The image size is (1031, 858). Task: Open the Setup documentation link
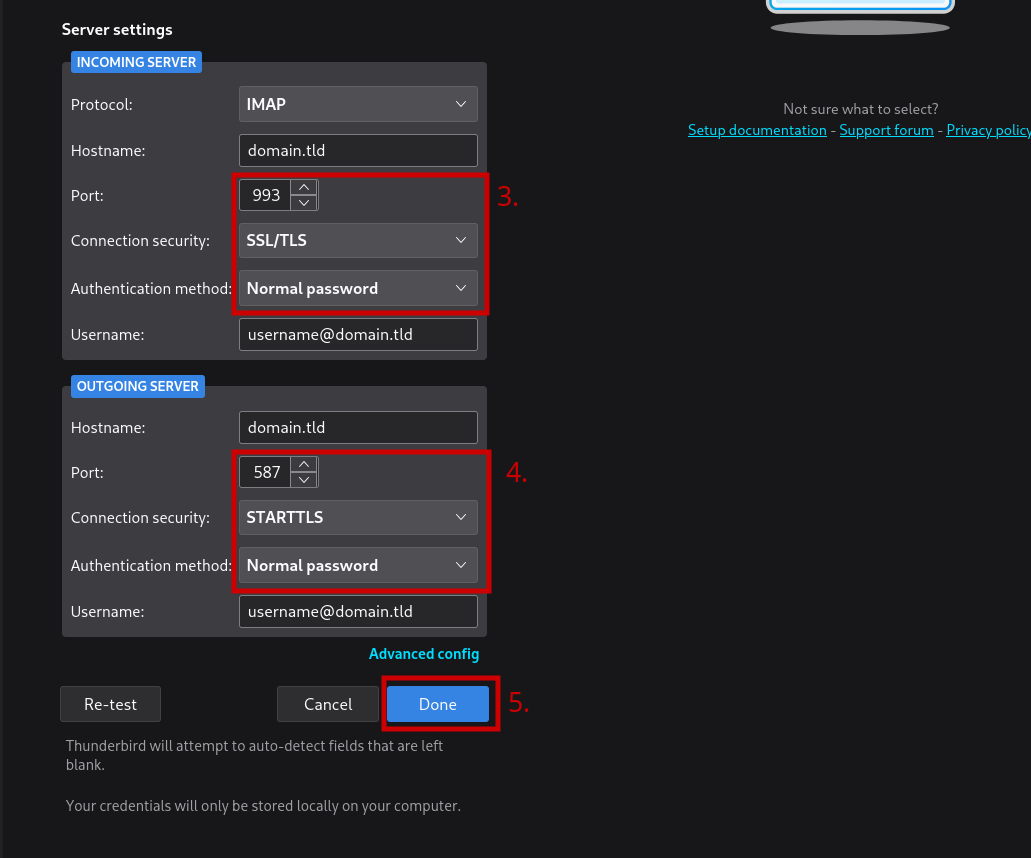coord(757,130)
